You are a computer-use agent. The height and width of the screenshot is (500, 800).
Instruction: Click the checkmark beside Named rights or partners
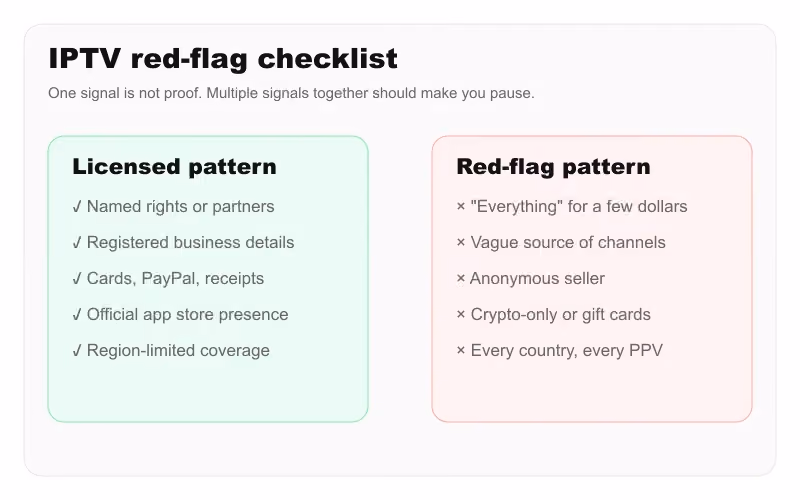click(77, 207)
